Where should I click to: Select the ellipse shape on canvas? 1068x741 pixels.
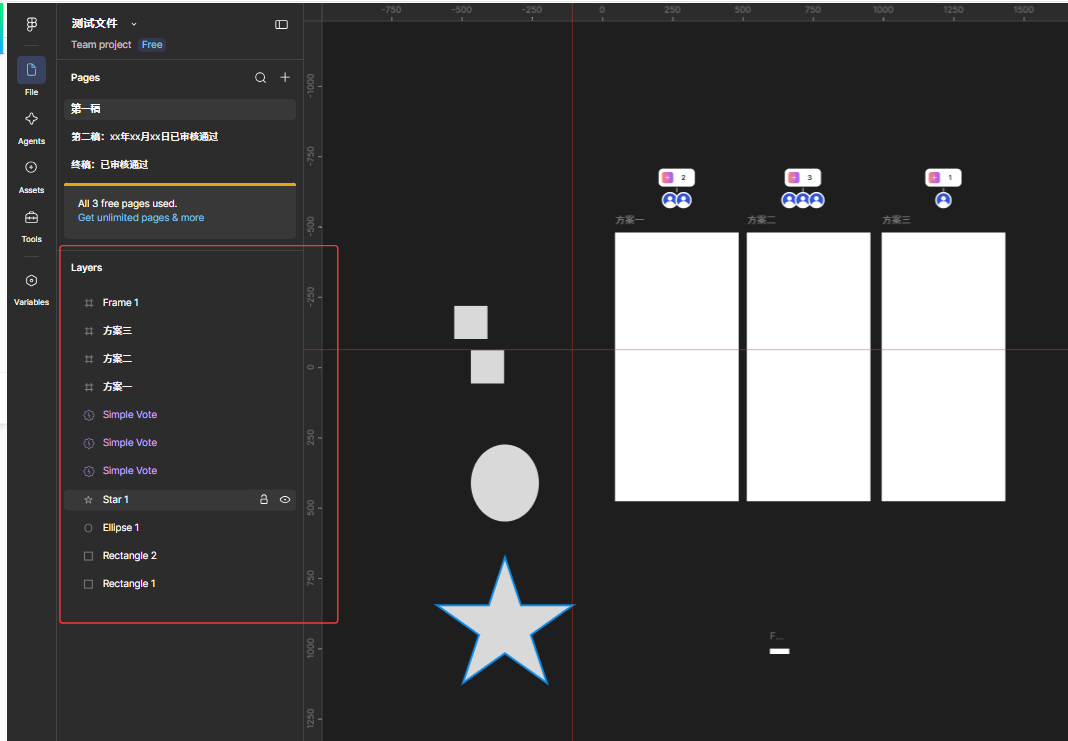tap(505, 483)
